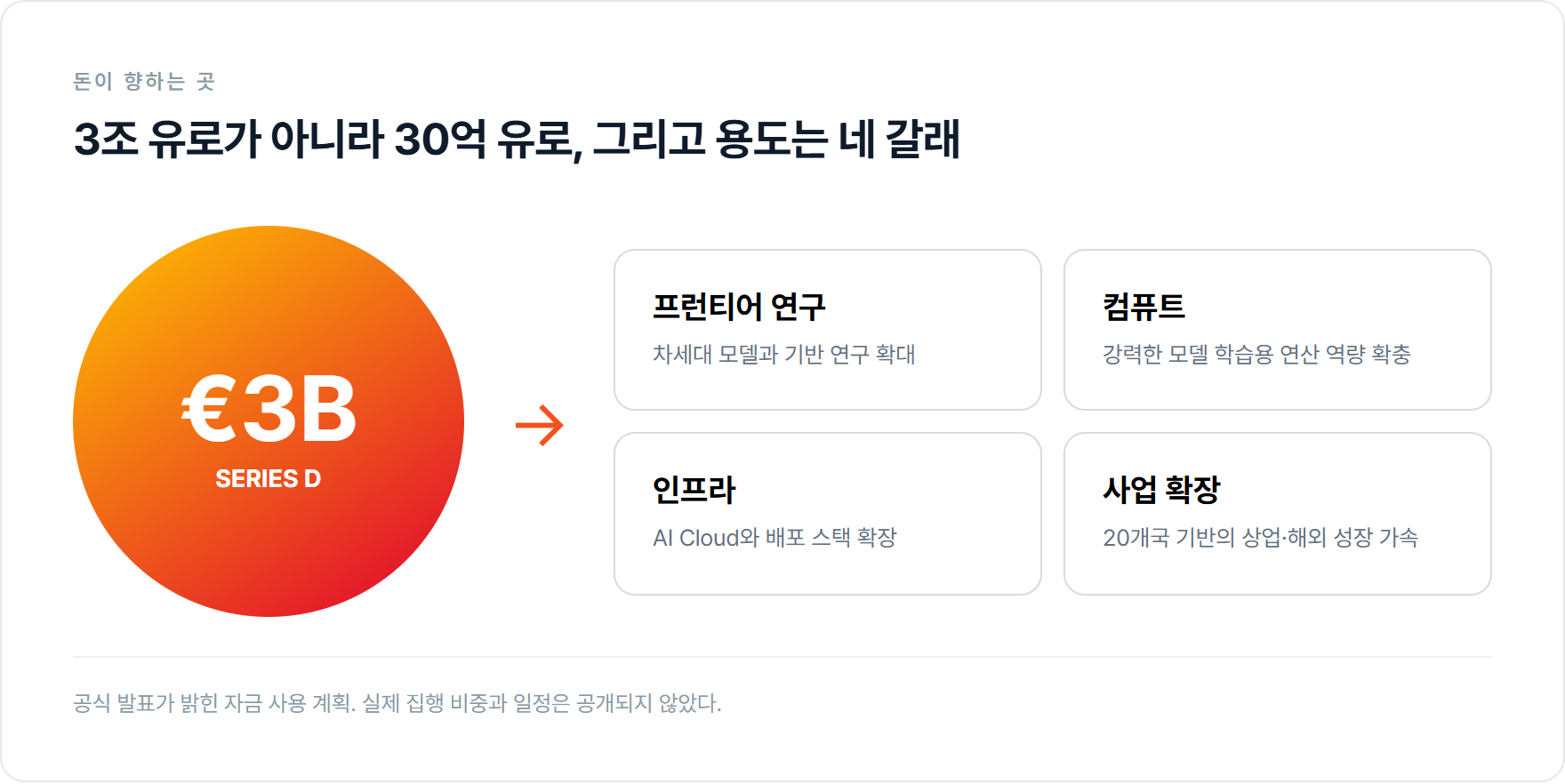Click the orange right arrow icon
1565x784 pixels.
click(x=540, y=425)
